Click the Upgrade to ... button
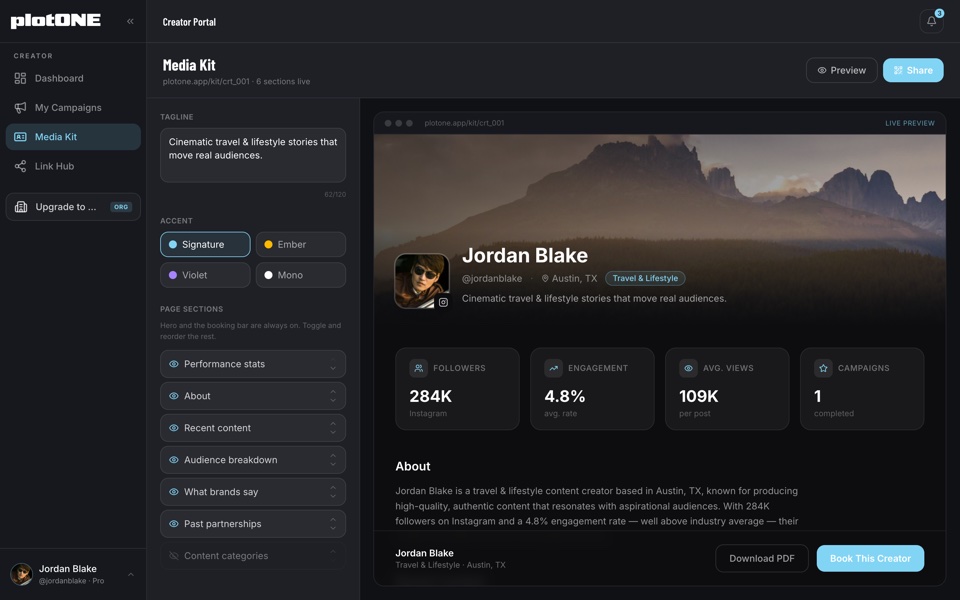 [x=73, y=207]
